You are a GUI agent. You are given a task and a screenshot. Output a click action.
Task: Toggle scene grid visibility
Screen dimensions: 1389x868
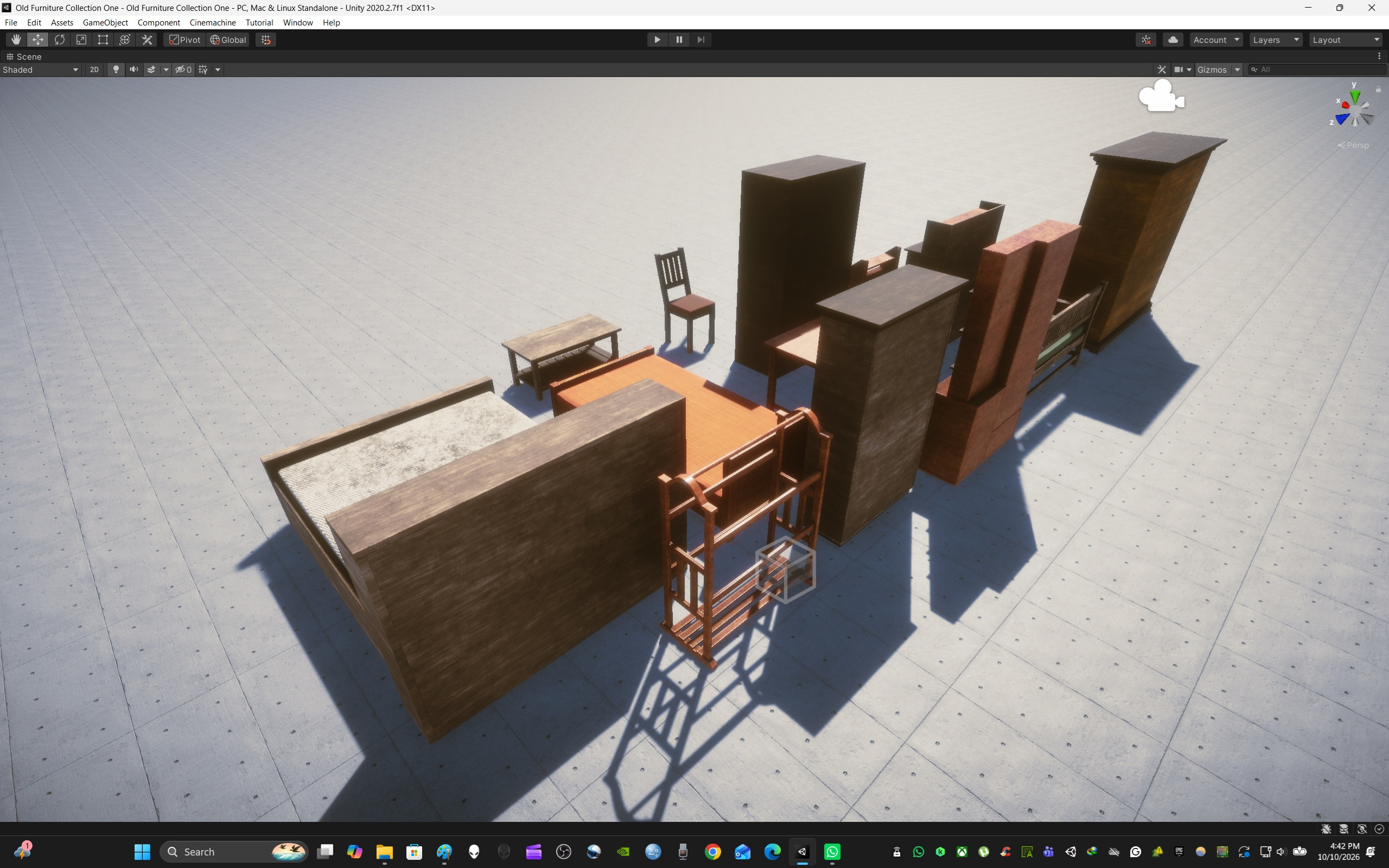[203, 69]
